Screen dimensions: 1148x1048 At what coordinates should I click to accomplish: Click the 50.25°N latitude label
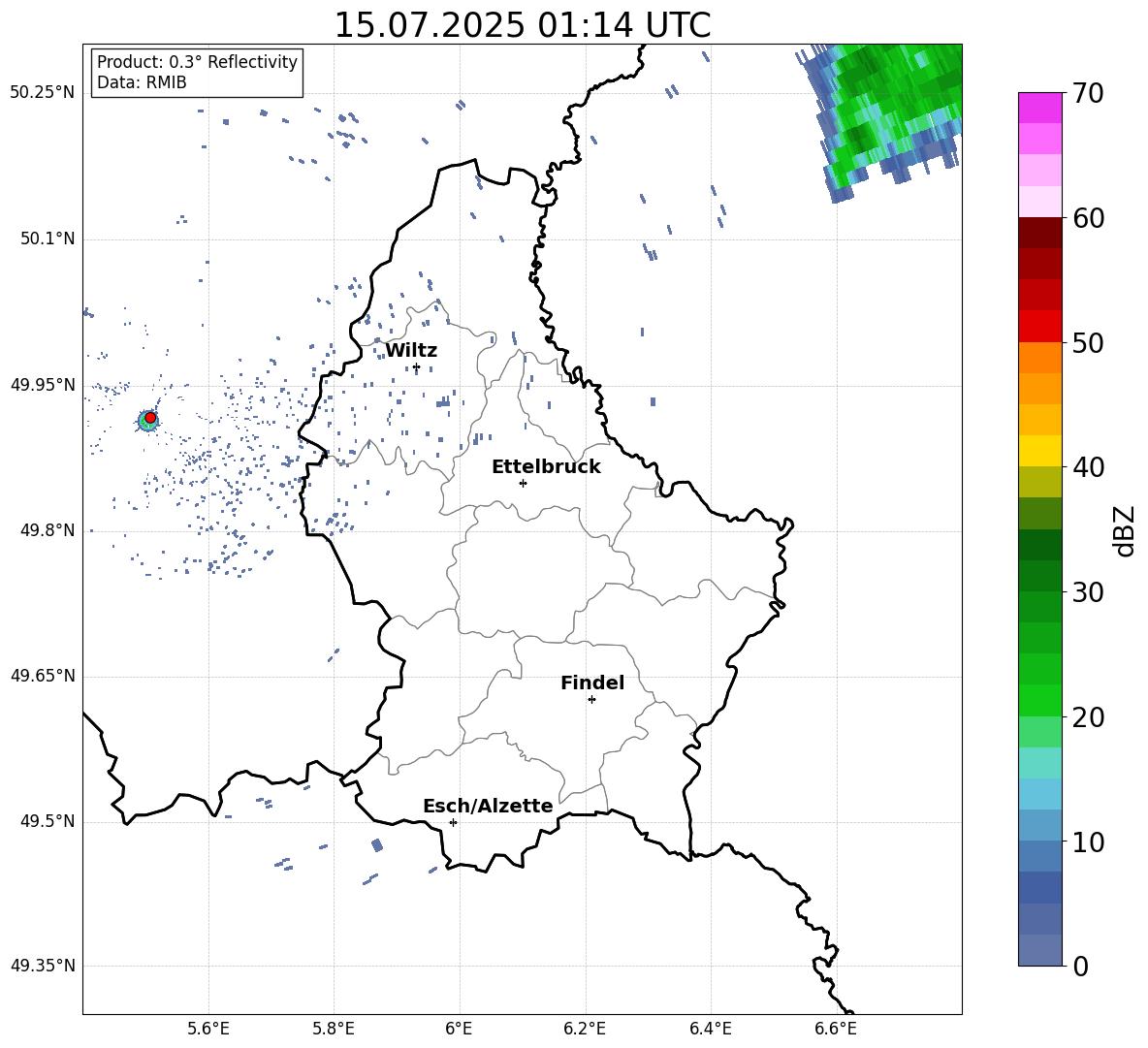click(x=43, y=93)
